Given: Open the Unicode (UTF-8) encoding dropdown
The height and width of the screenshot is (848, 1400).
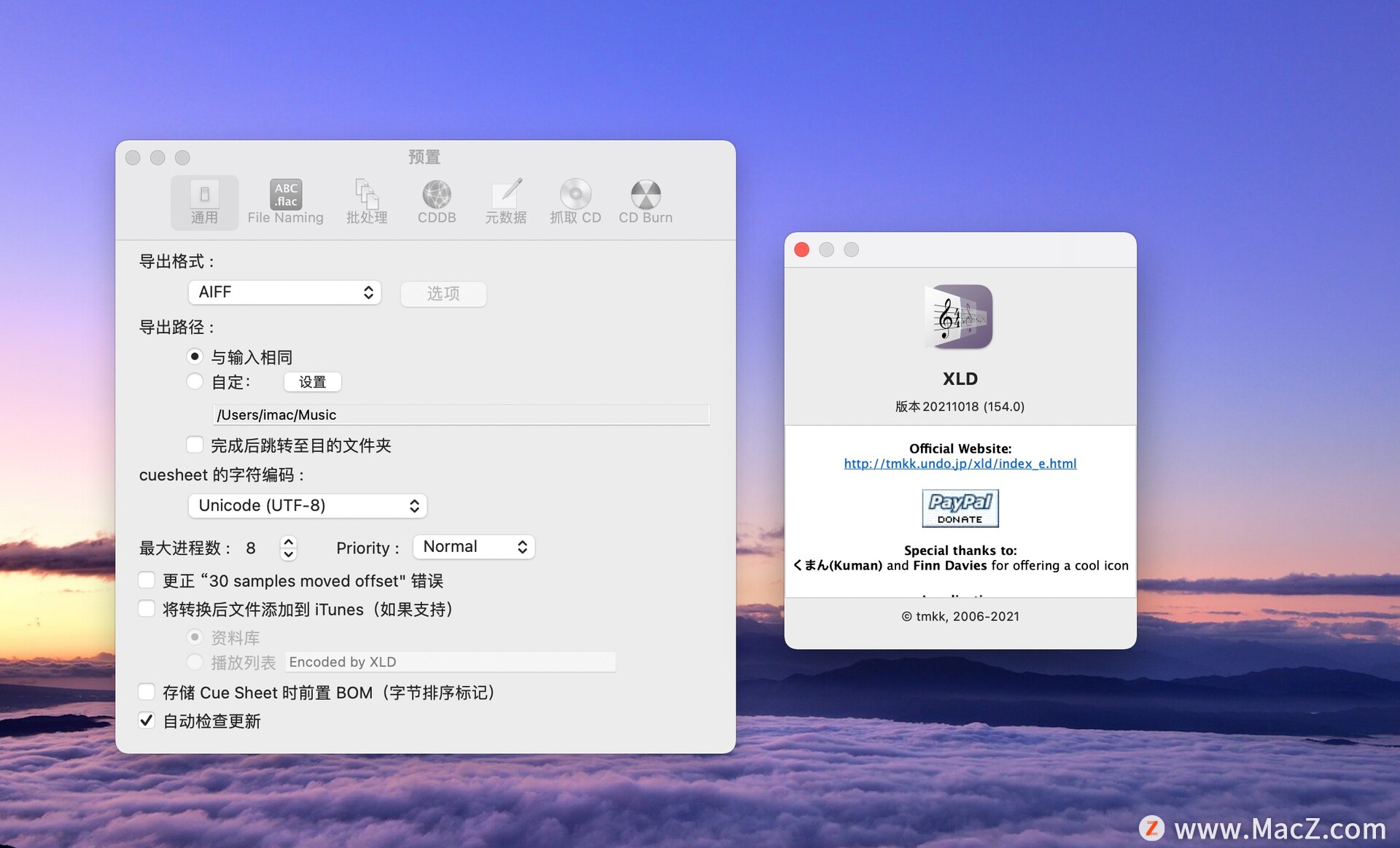Looking at the screenshot, I should [x=307, y=505].
